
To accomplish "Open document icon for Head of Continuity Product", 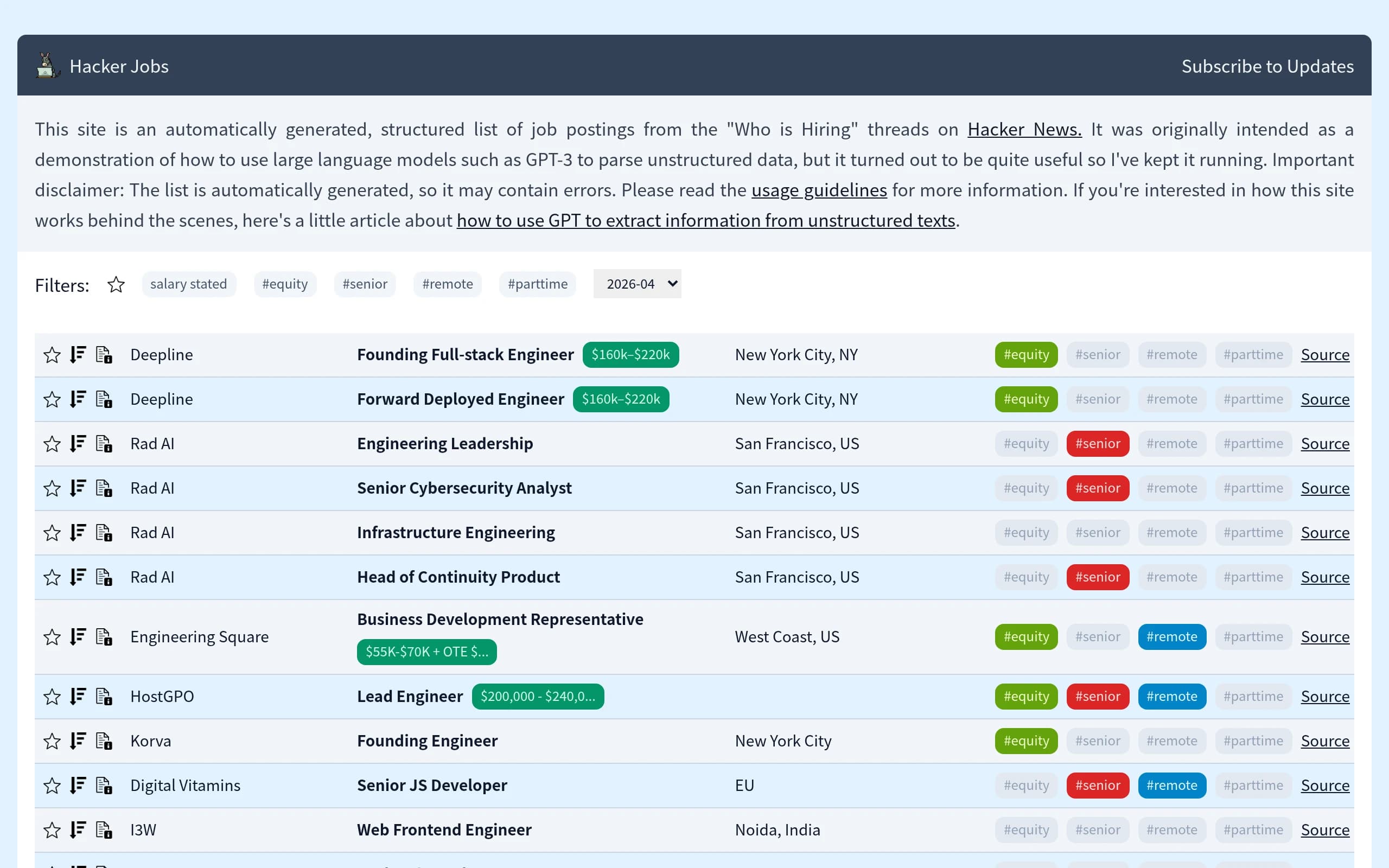I will tap(104, 577).
